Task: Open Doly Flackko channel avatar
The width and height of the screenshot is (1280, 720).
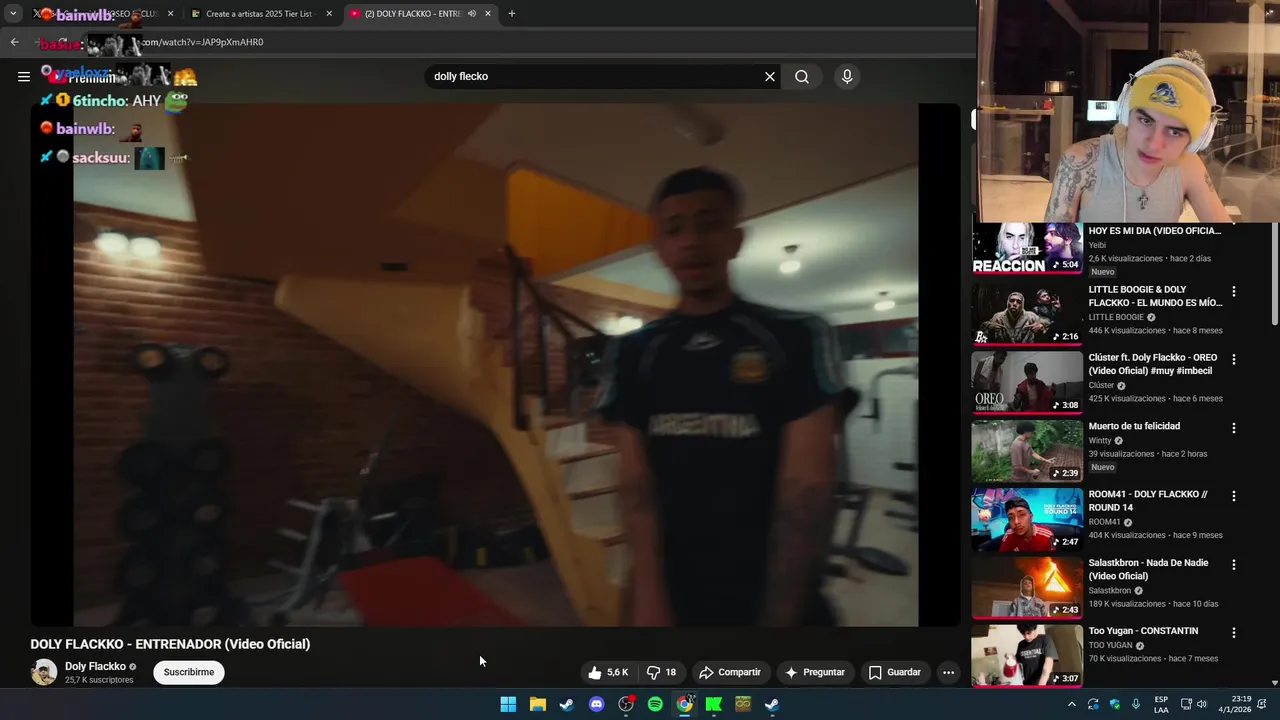Action: [44, 672]
